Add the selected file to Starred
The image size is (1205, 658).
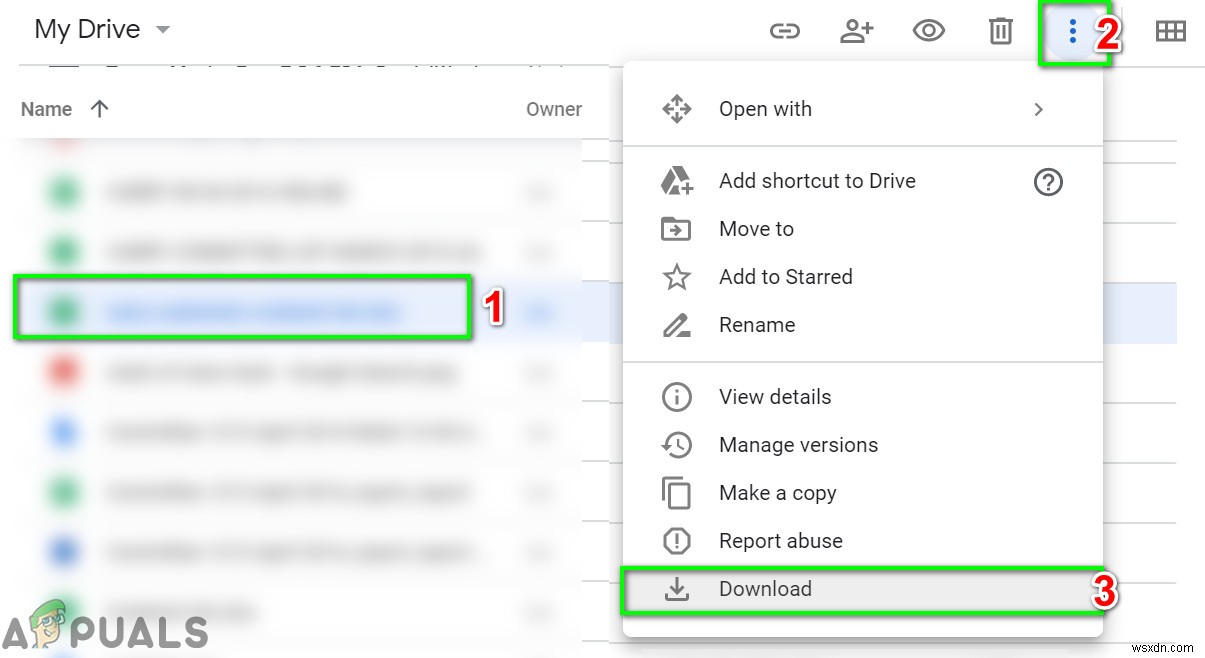(x=786, y=277)
